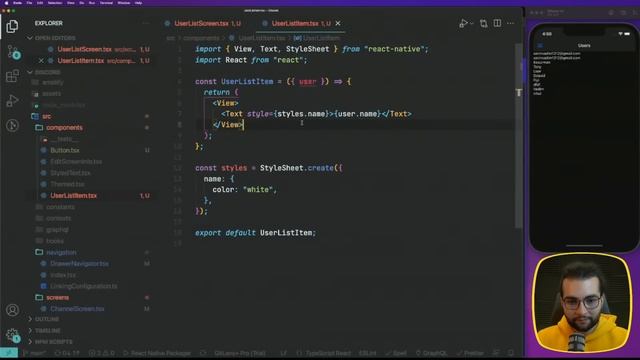Screen dimensions: 640x360
Task: Click GitLens+ Pro (Trial) in status bar
Action: tap(240, 353)
